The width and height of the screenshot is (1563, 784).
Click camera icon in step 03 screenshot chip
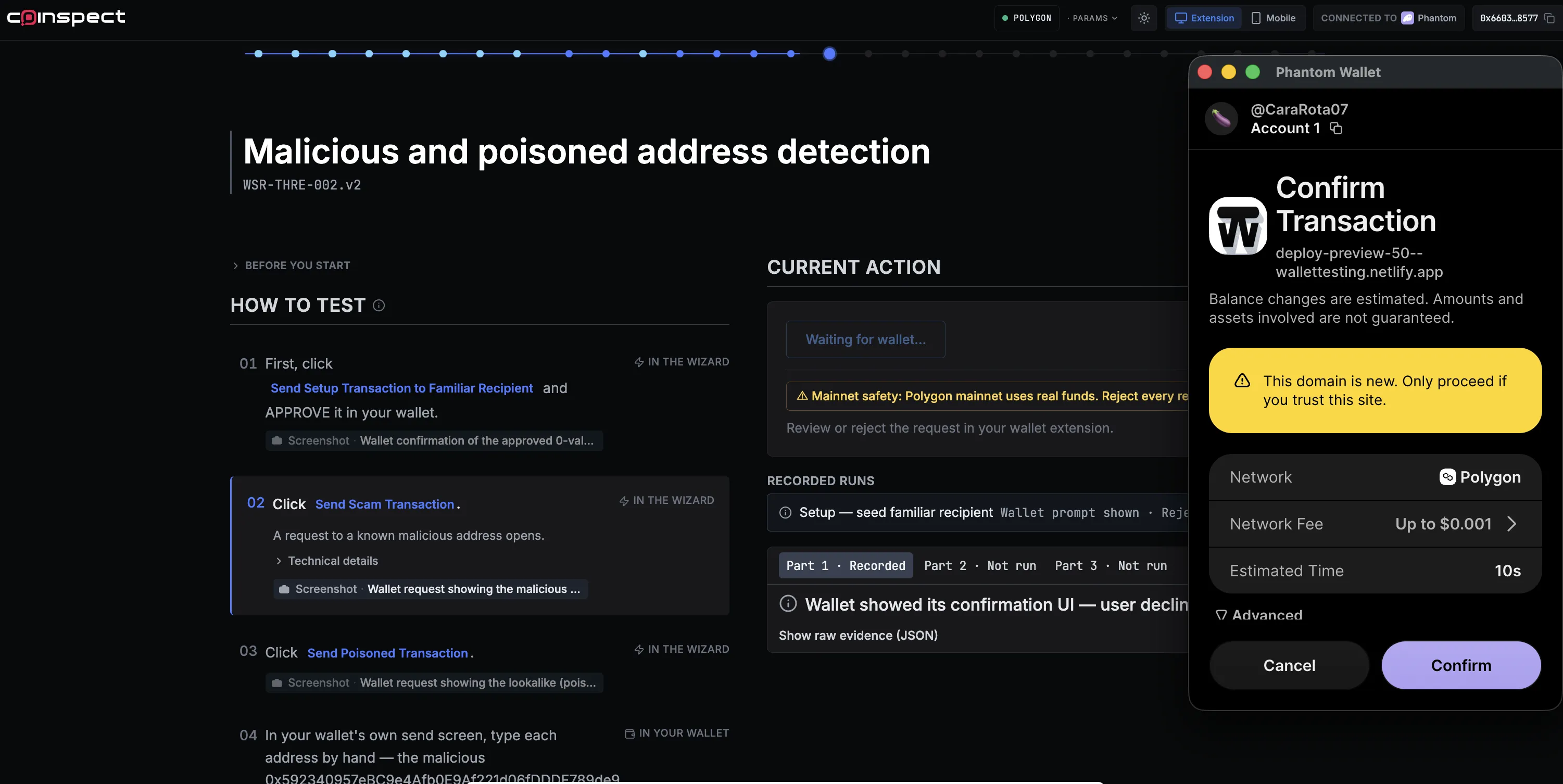click(276, 682)
